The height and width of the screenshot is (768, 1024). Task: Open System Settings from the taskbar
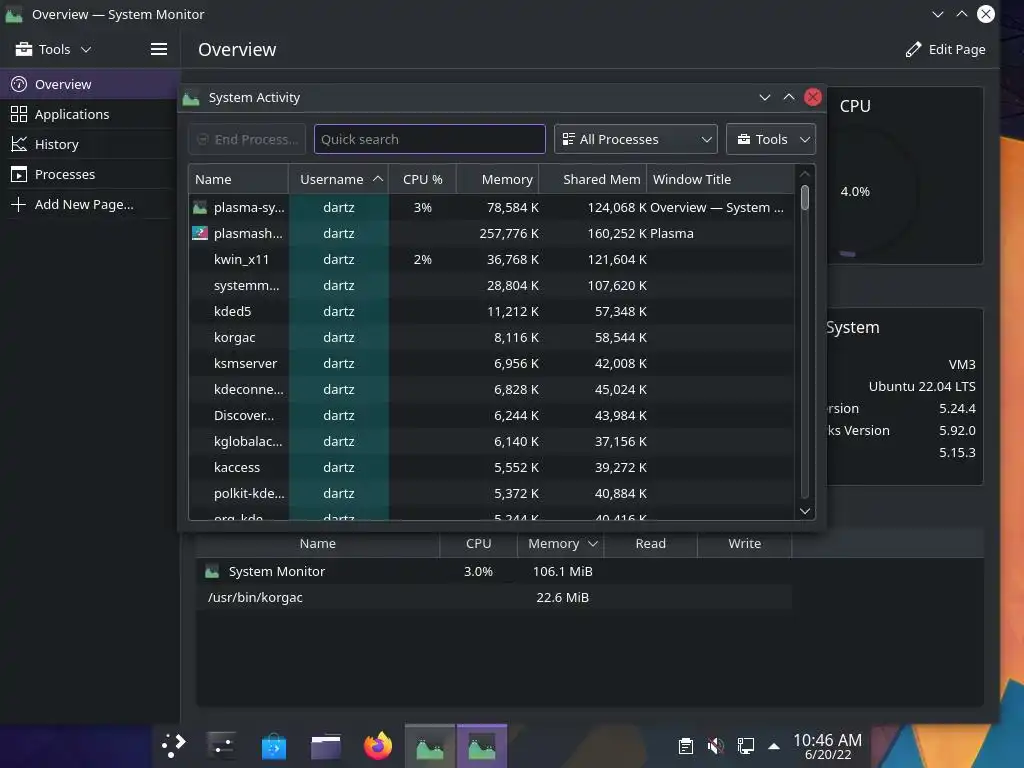point(221,746)
